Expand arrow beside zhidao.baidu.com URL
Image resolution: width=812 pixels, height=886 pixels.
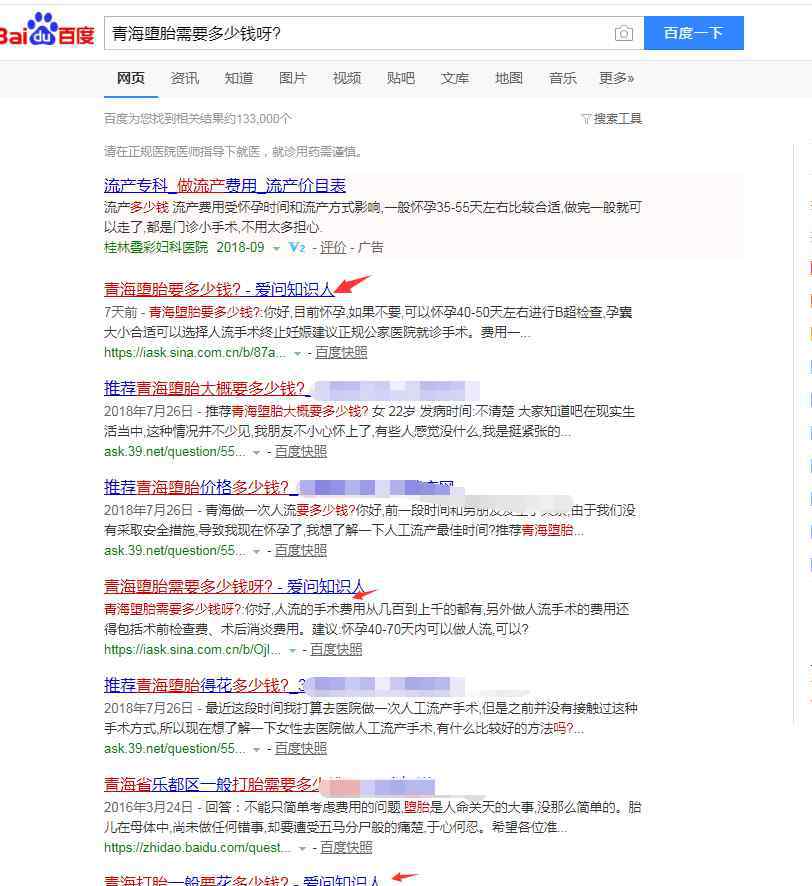(303, 848)
